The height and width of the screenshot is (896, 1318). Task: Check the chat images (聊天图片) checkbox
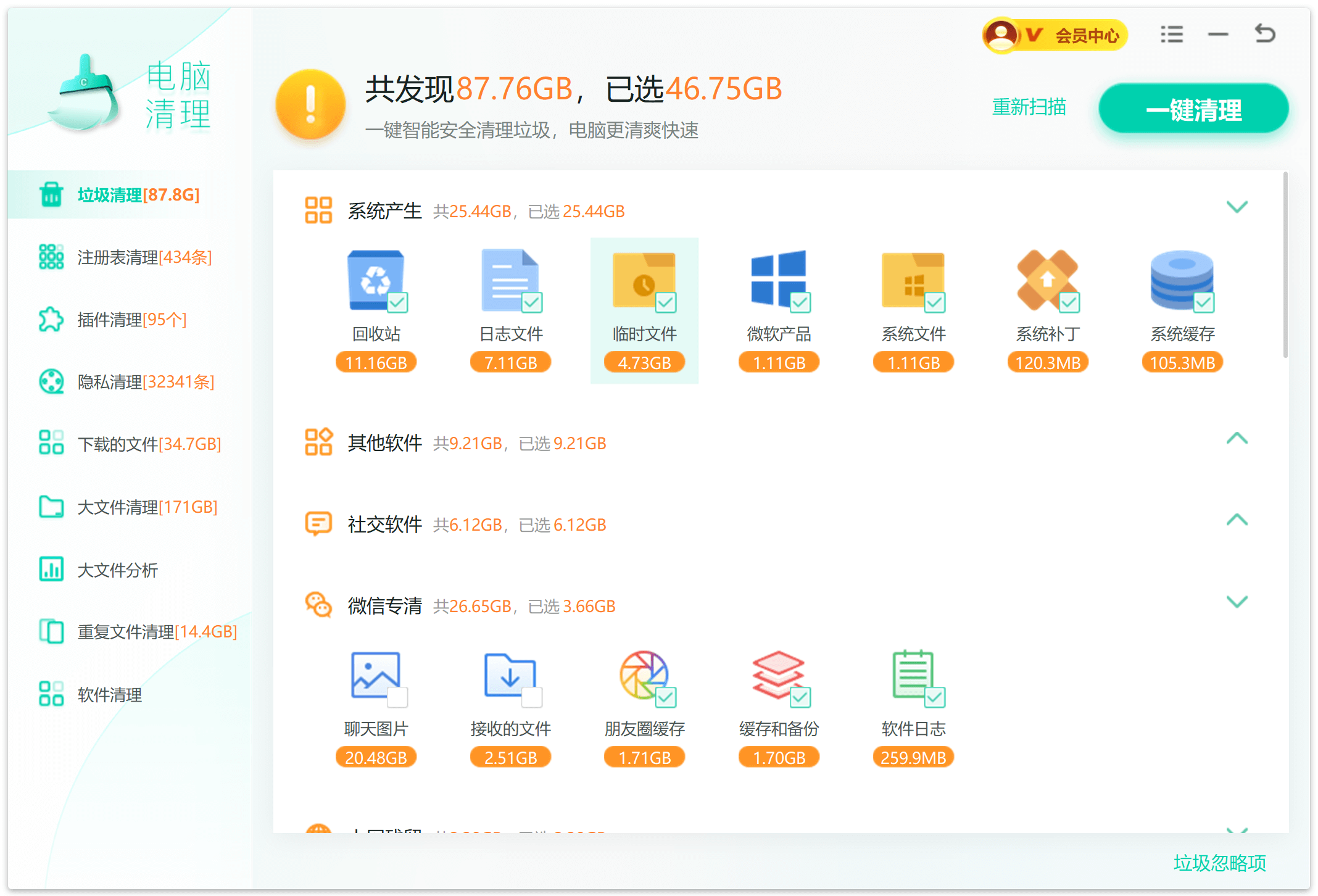point(397,697)
